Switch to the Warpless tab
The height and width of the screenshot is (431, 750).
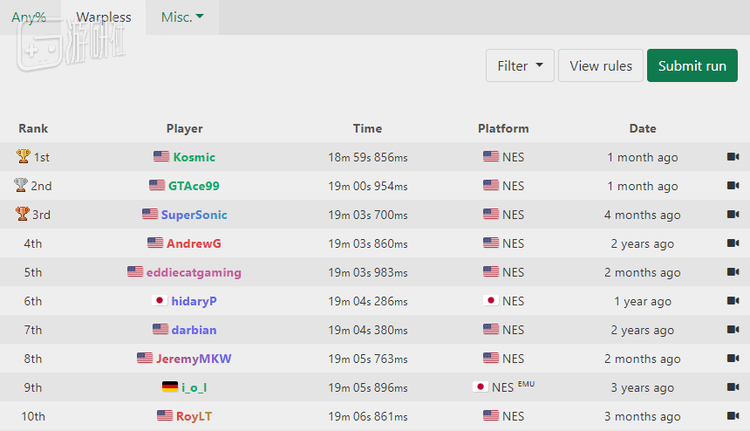click(104, 17)
